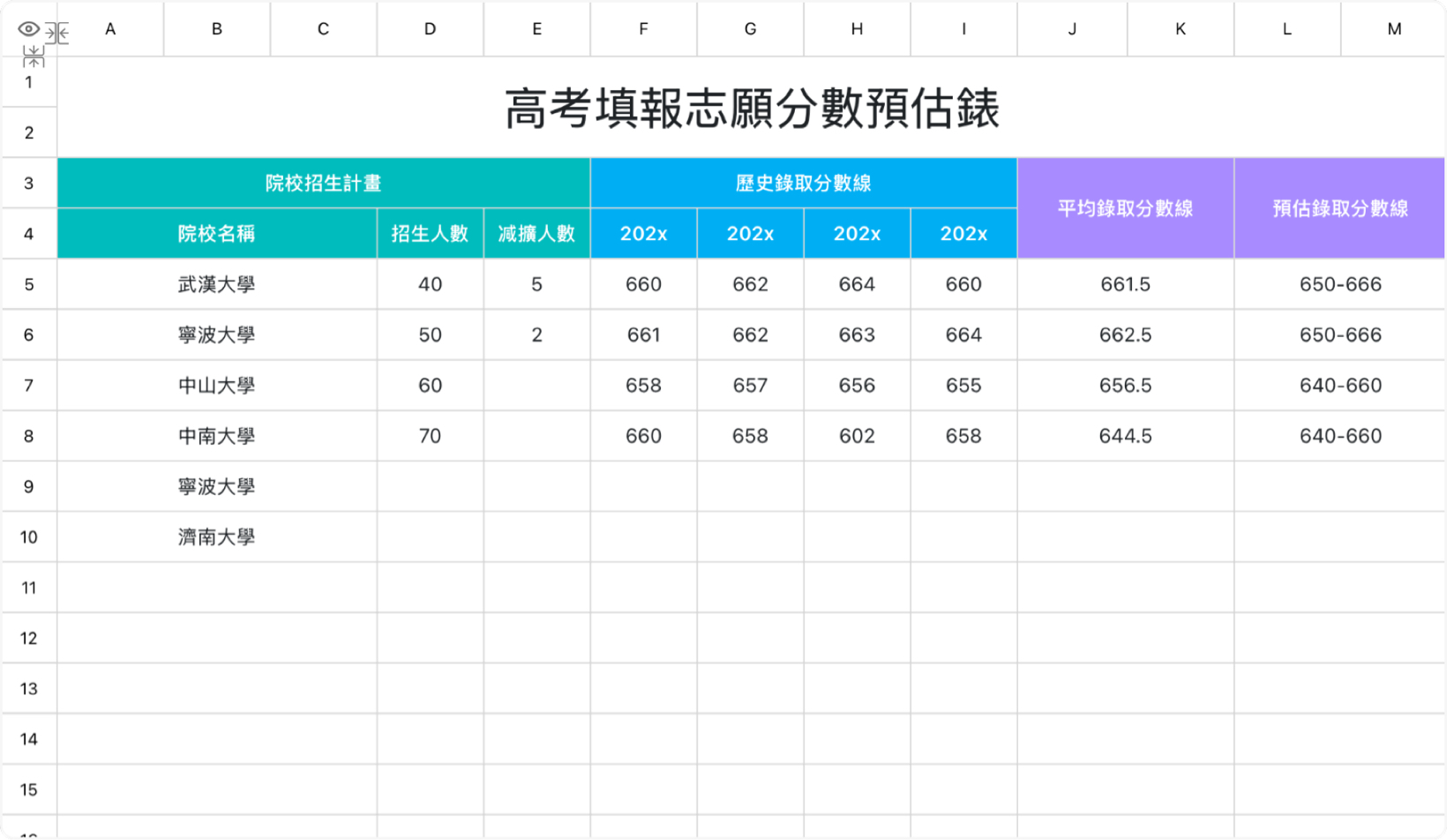This screenshot has width=1447, height=840.
Task: Select the 濟南大學 cell
Action: click(x=217, y=537)
